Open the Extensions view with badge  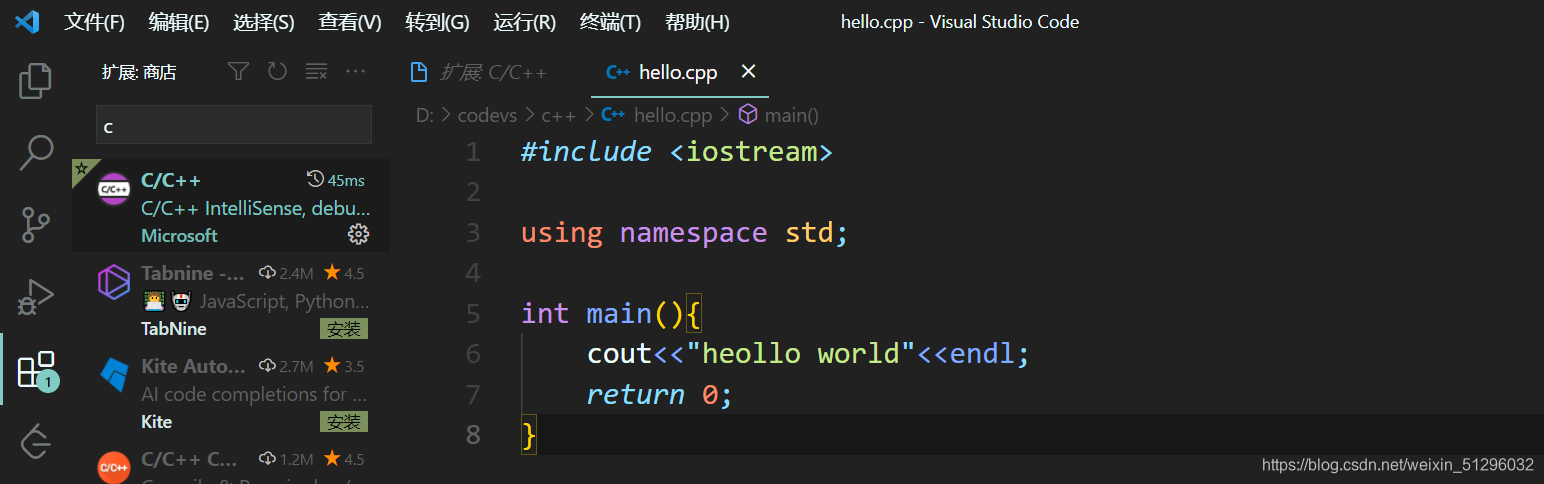37,370
